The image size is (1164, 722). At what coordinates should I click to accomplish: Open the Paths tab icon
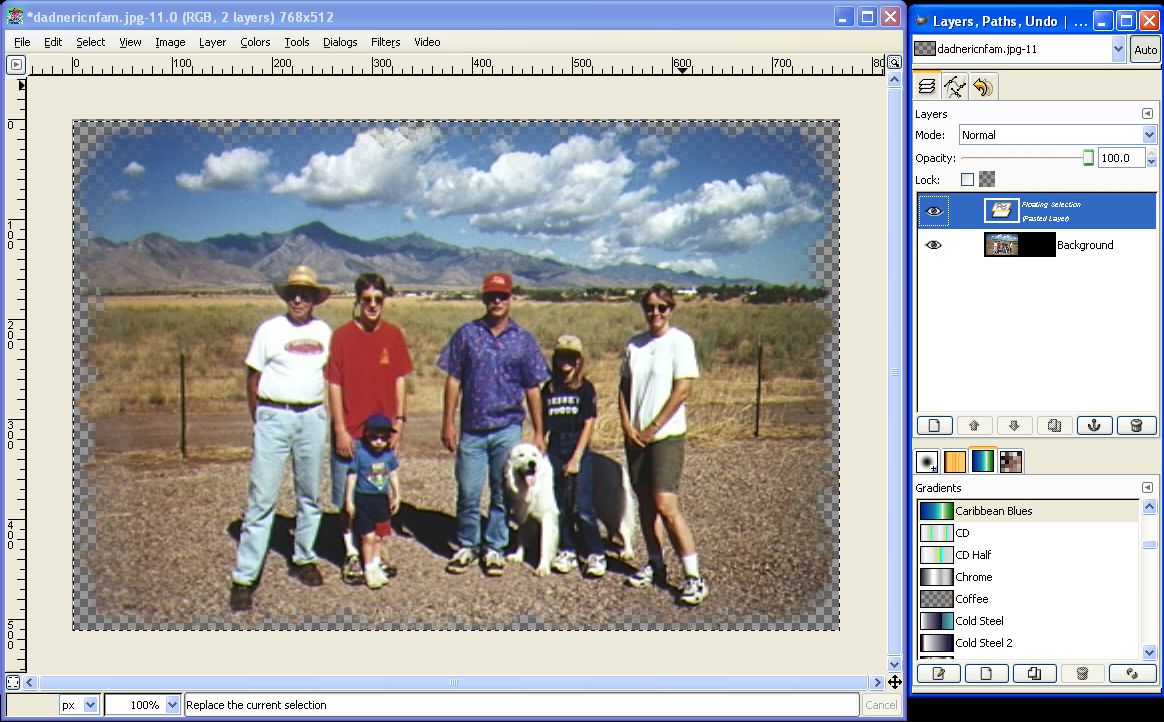click(955, 88)
